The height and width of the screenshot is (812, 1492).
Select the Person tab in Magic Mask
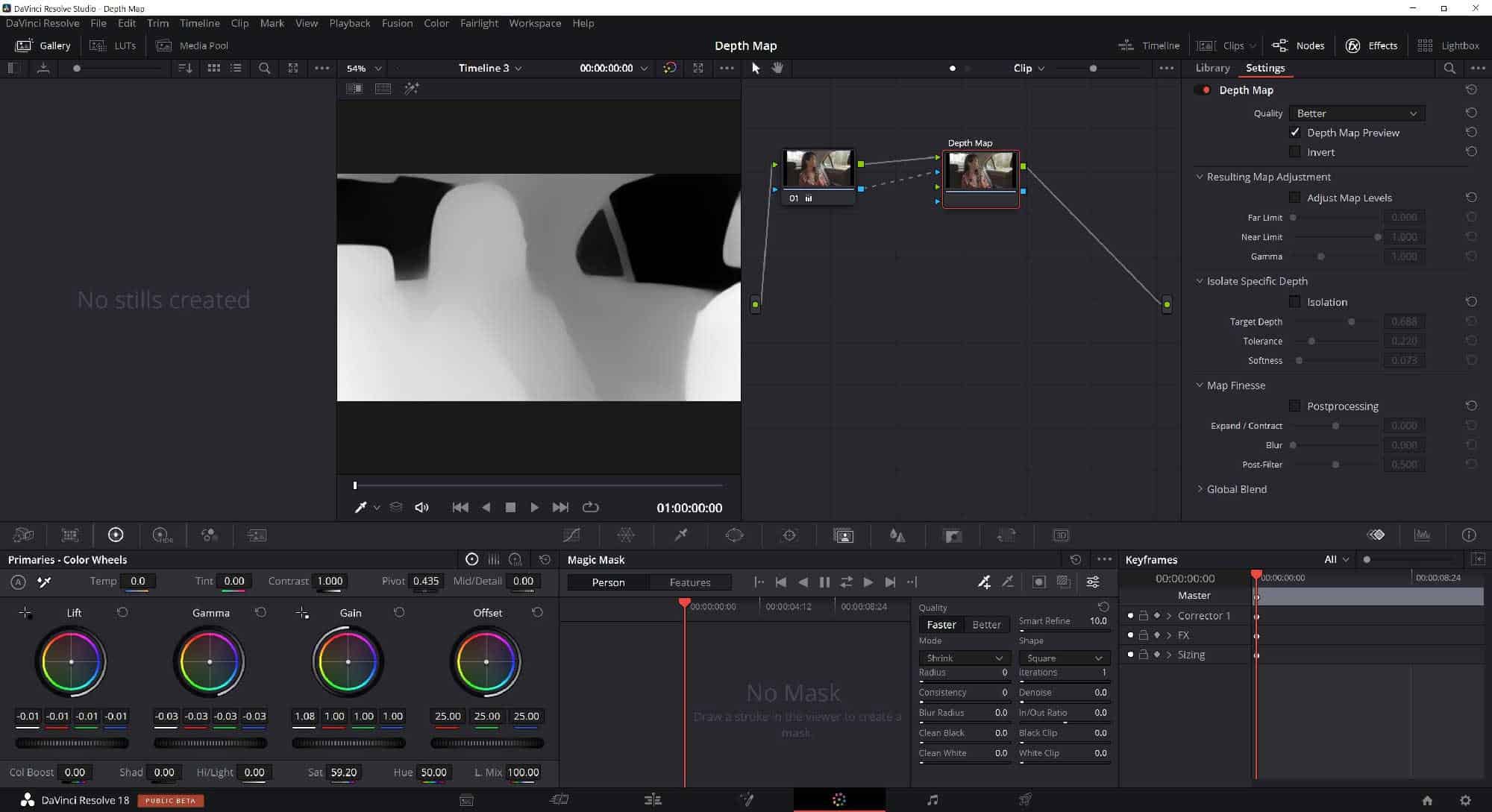click(609, 582)
